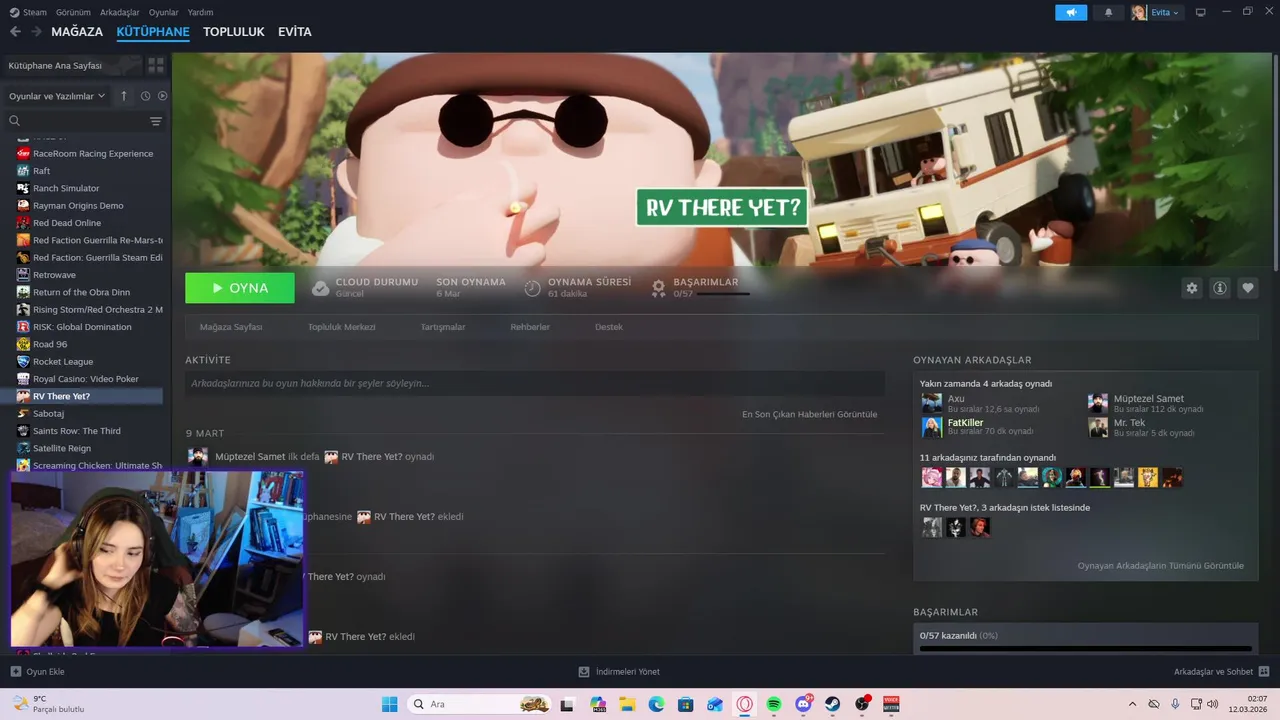Go forward with the right arrow
The width and height of the screenshot is (1280, 720).
[x=36, y=32]
